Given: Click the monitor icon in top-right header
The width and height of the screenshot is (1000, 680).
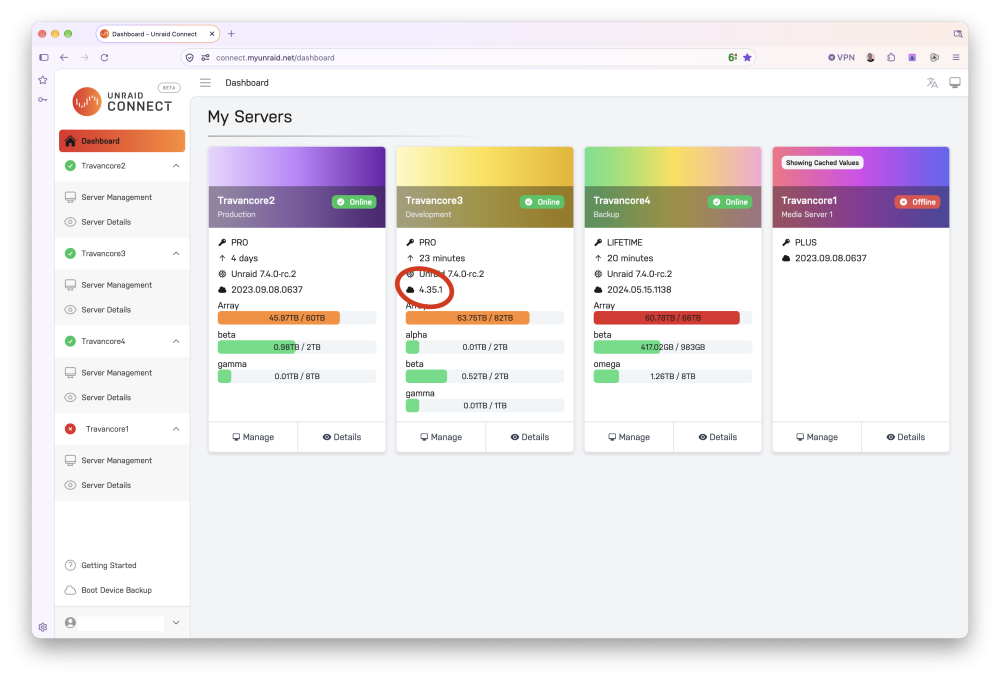Looking at the screenshot, I should (x=955, y=83).
